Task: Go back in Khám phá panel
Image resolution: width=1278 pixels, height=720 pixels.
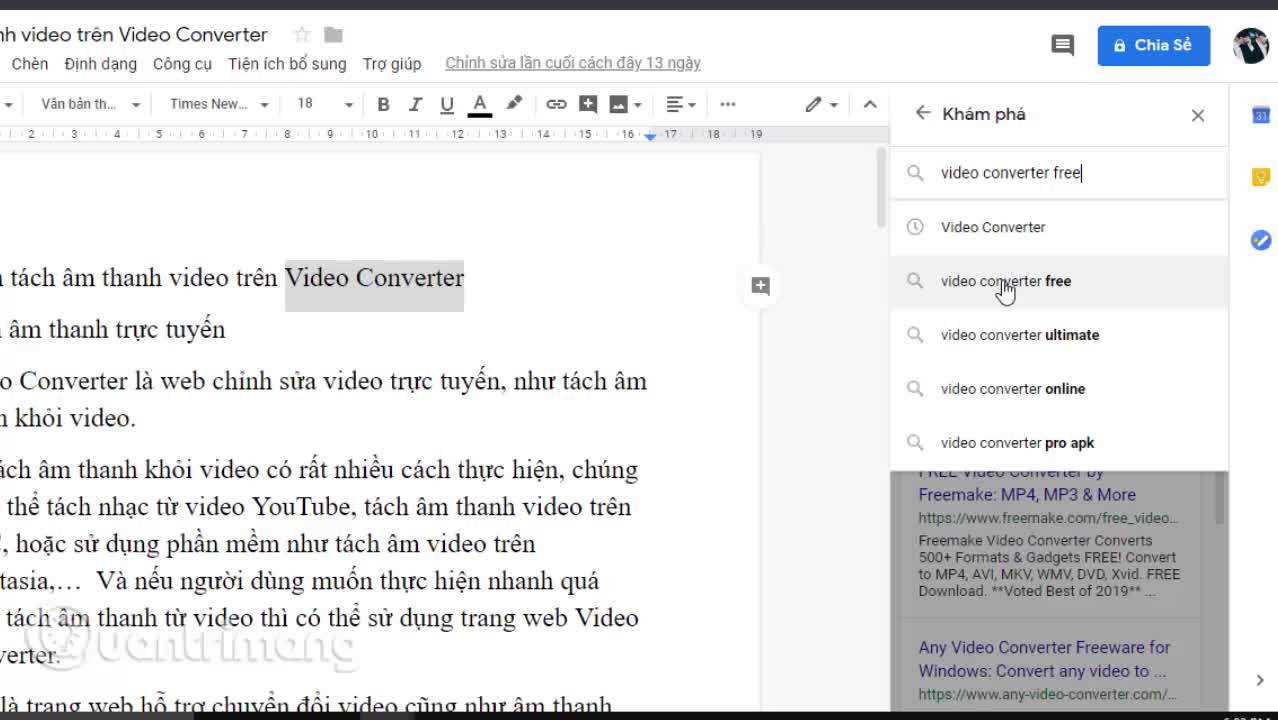Action: 922,113
